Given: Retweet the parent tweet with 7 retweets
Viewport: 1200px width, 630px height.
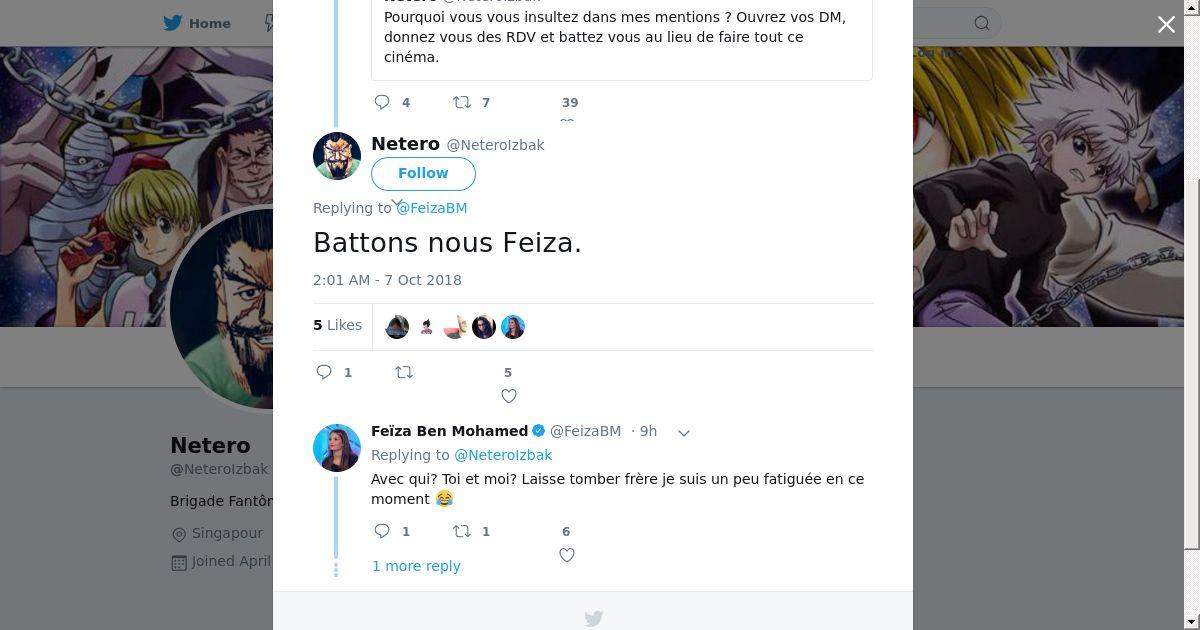Looking at the screenshot, I should tap(462, 102).
